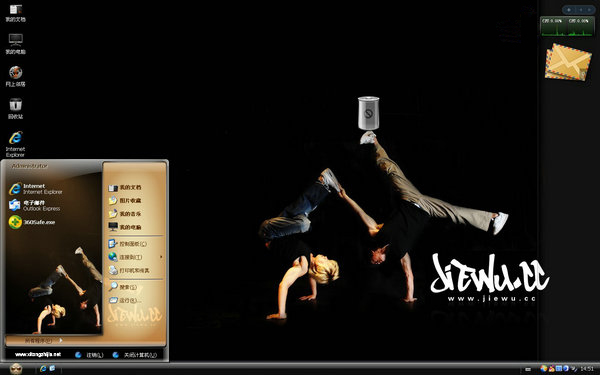Viewport: 600px width, 375px height.
Task: Click the CPU usage monitor gadget
Action: click(x=567, y=26)
